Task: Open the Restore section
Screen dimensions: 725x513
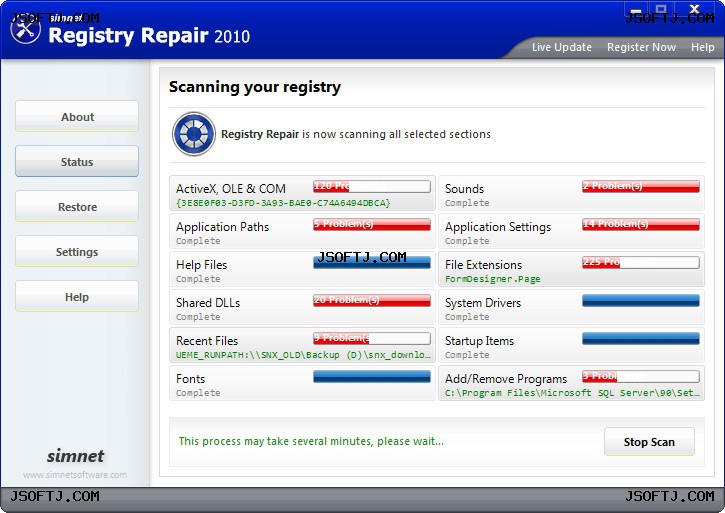Action: point(77,206)
